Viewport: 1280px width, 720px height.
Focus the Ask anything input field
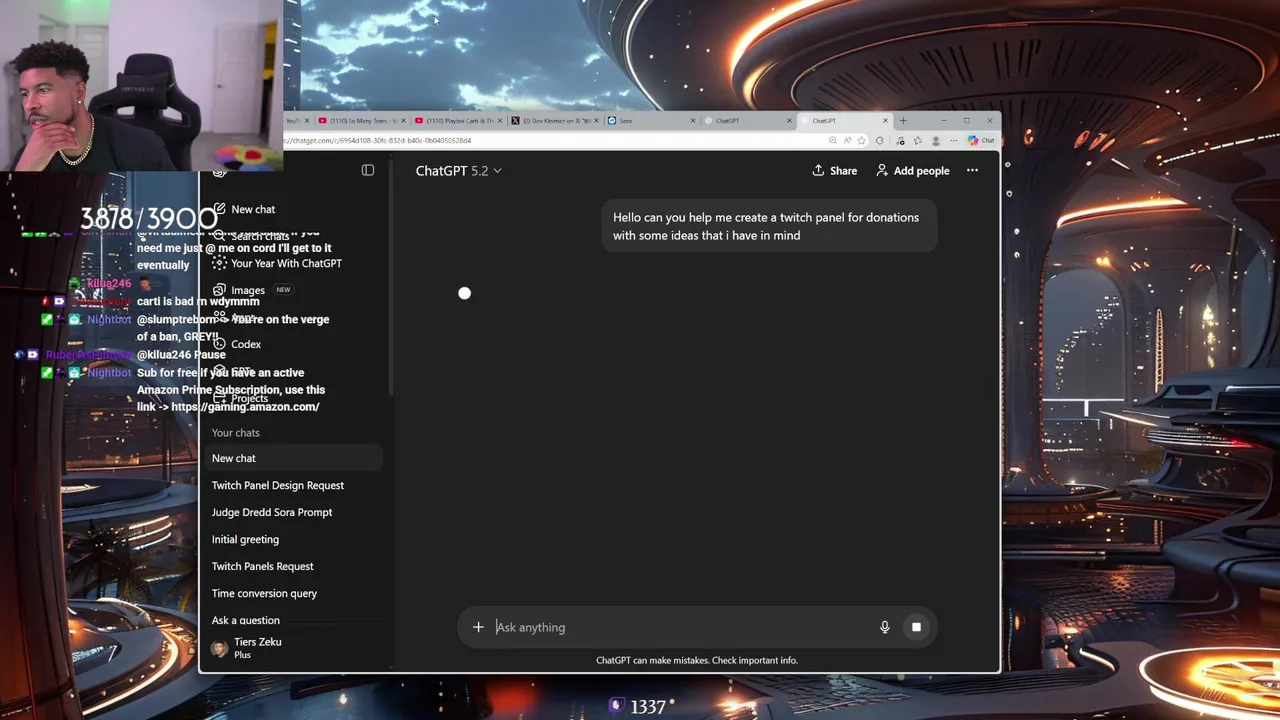click(683, 627)
